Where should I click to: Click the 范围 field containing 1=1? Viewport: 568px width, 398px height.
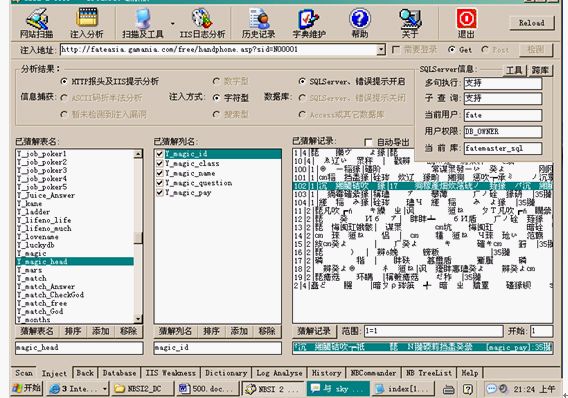click(434, 331)
